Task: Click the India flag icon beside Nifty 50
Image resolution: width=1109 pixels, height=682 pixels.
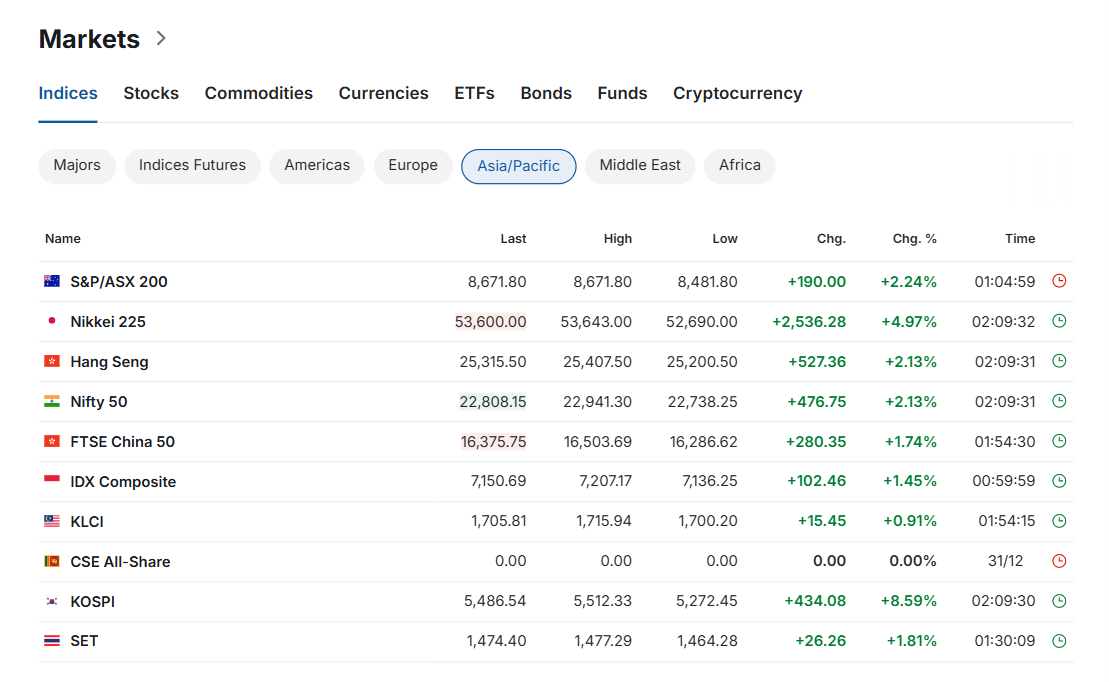Action: [52, 401]
